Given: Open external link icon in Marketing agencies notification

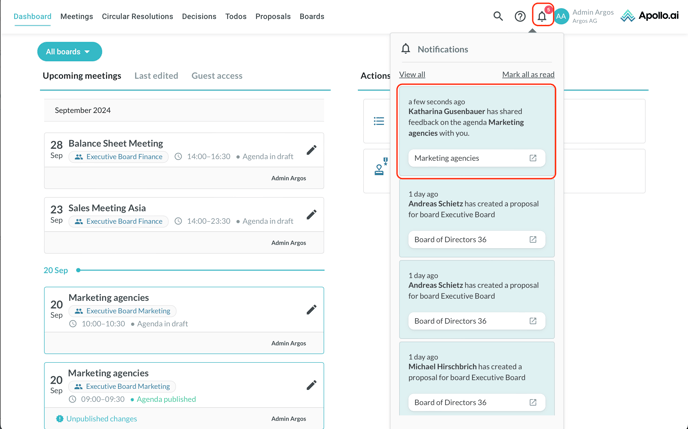Looking at the screenshot, I should (x=533, y=158).
